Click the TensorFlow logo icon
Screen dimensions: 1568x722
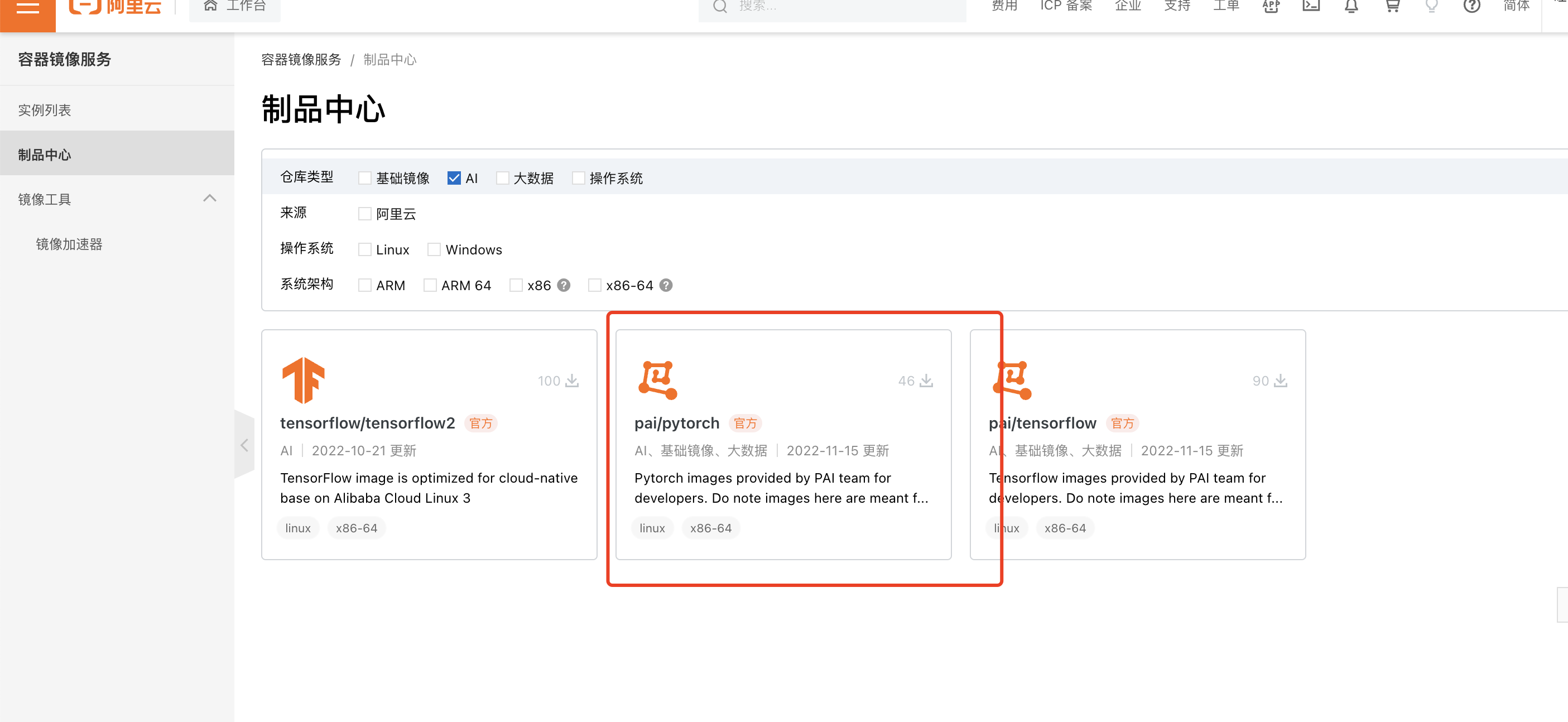pyautogui.click(x=303, y=380)
